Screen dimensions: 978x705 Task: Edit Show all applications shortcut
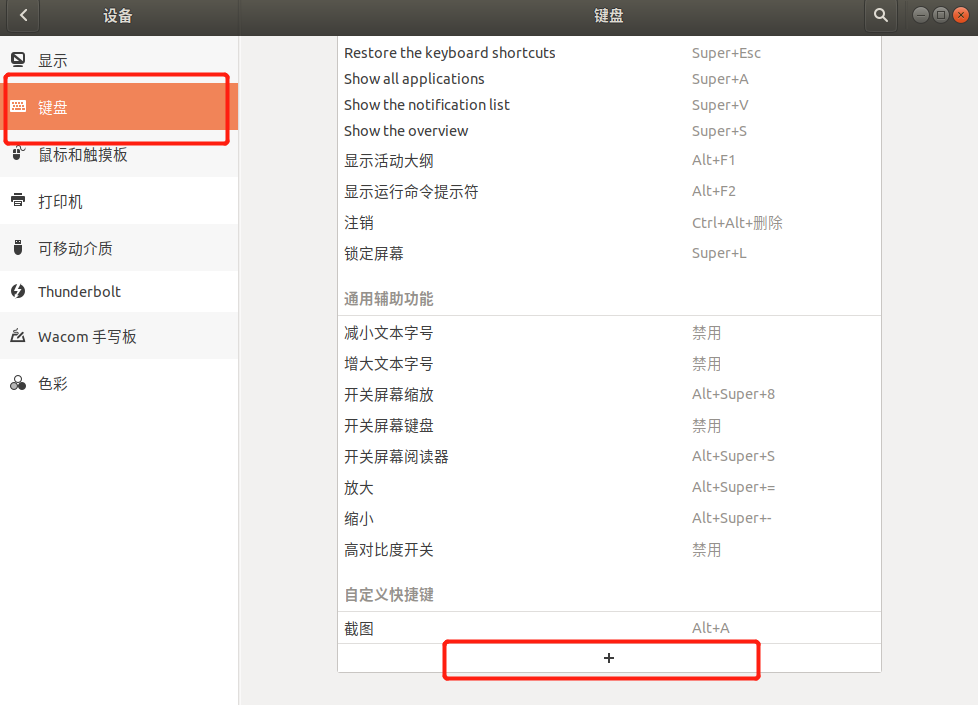pos(609,79)
